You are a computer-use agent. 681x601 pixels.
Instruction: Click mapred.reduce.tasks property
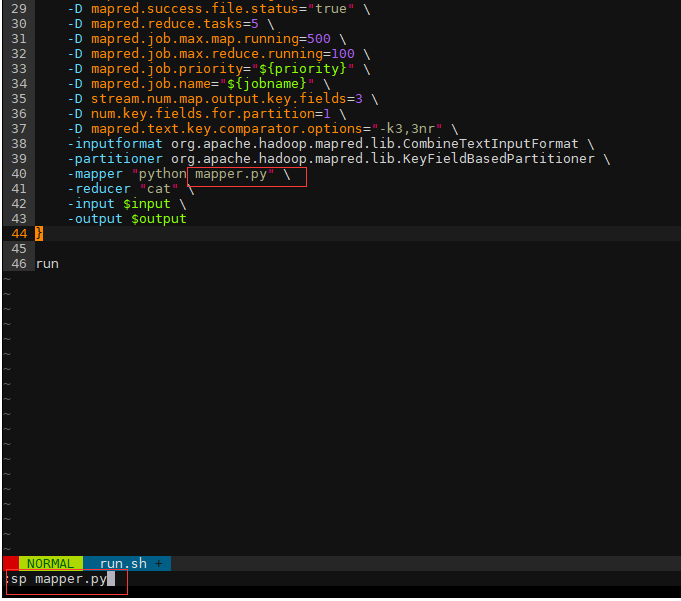pyautogui.click(x=167, y=24)
